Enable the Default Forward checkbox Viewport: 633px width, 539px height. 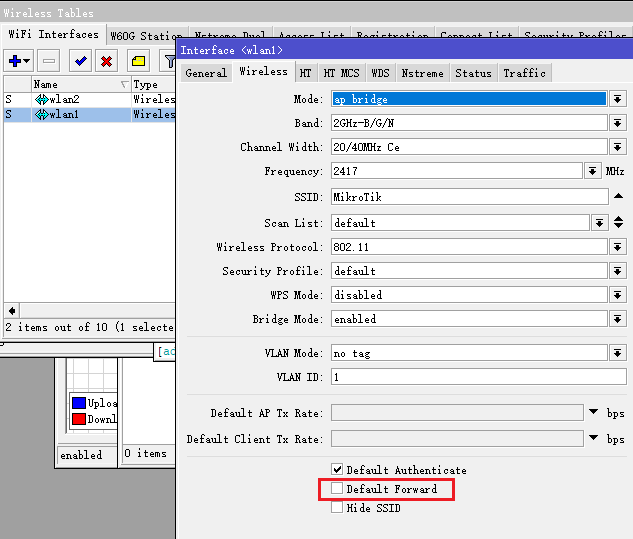click(x=337, y=489)
